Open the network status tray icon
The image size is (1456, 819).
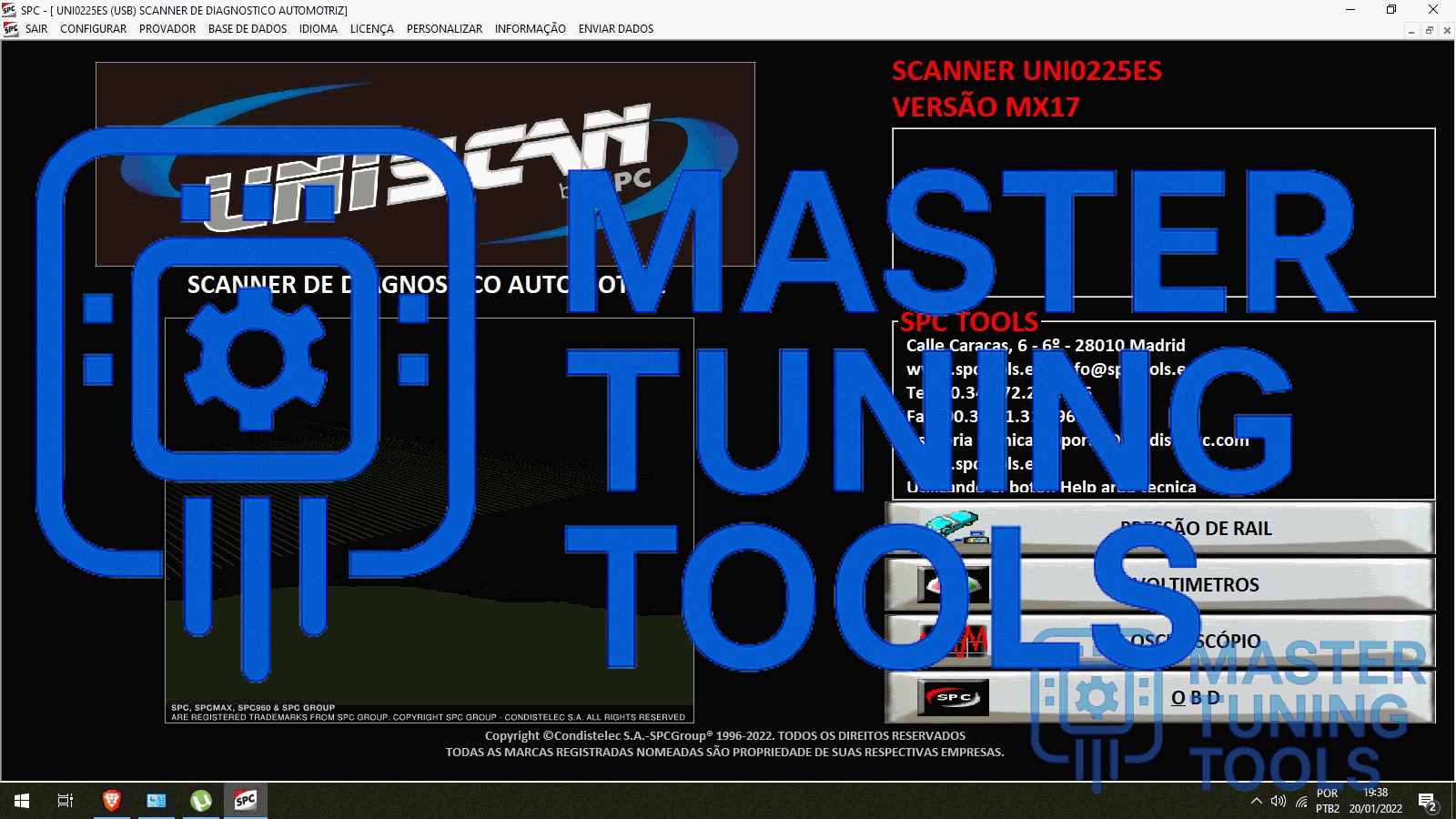(x=1301, y=801)
